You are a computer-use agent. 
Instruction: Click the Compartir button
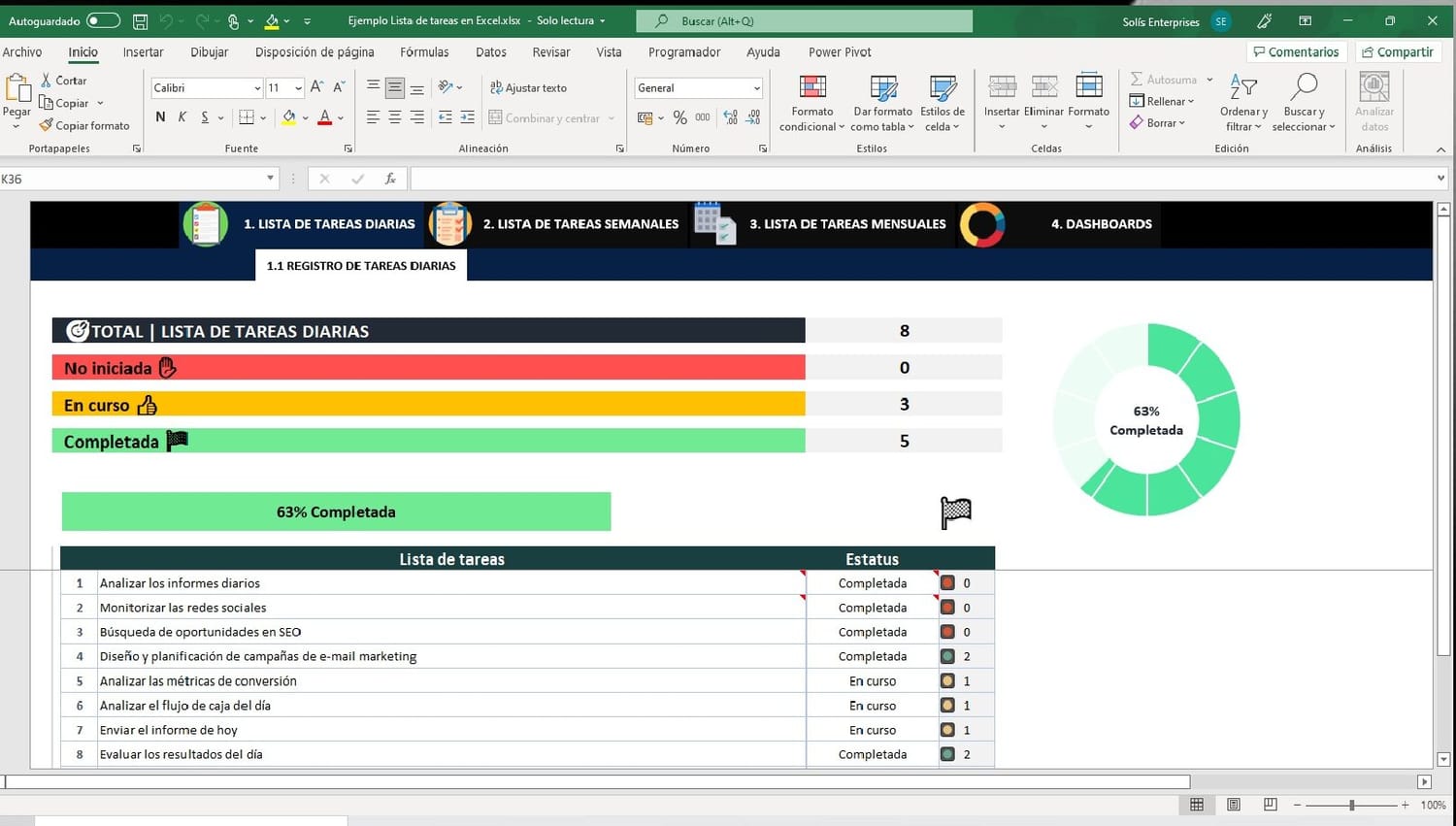(x=1397, y=52)
